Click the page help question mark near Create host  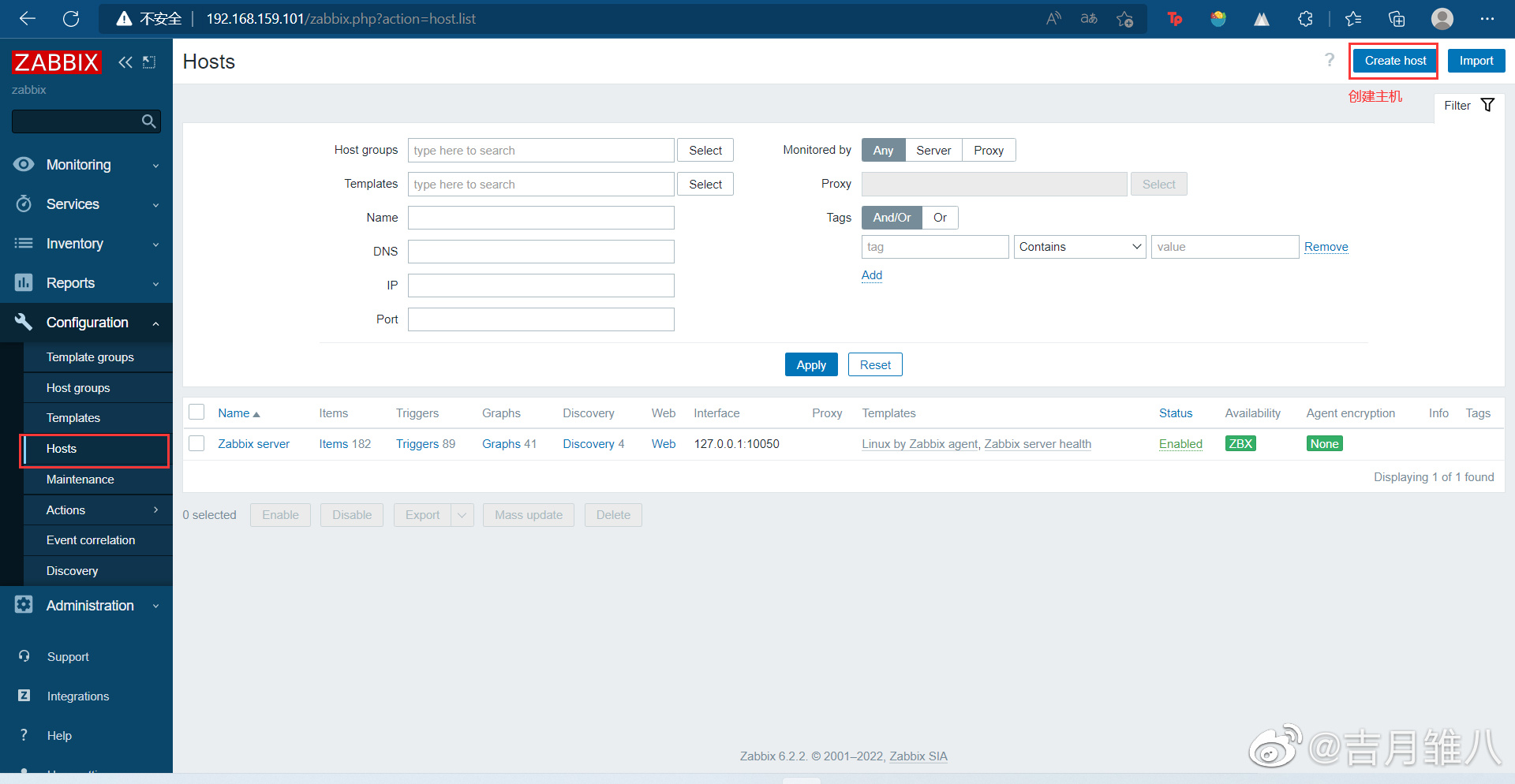click(1330, 61)
